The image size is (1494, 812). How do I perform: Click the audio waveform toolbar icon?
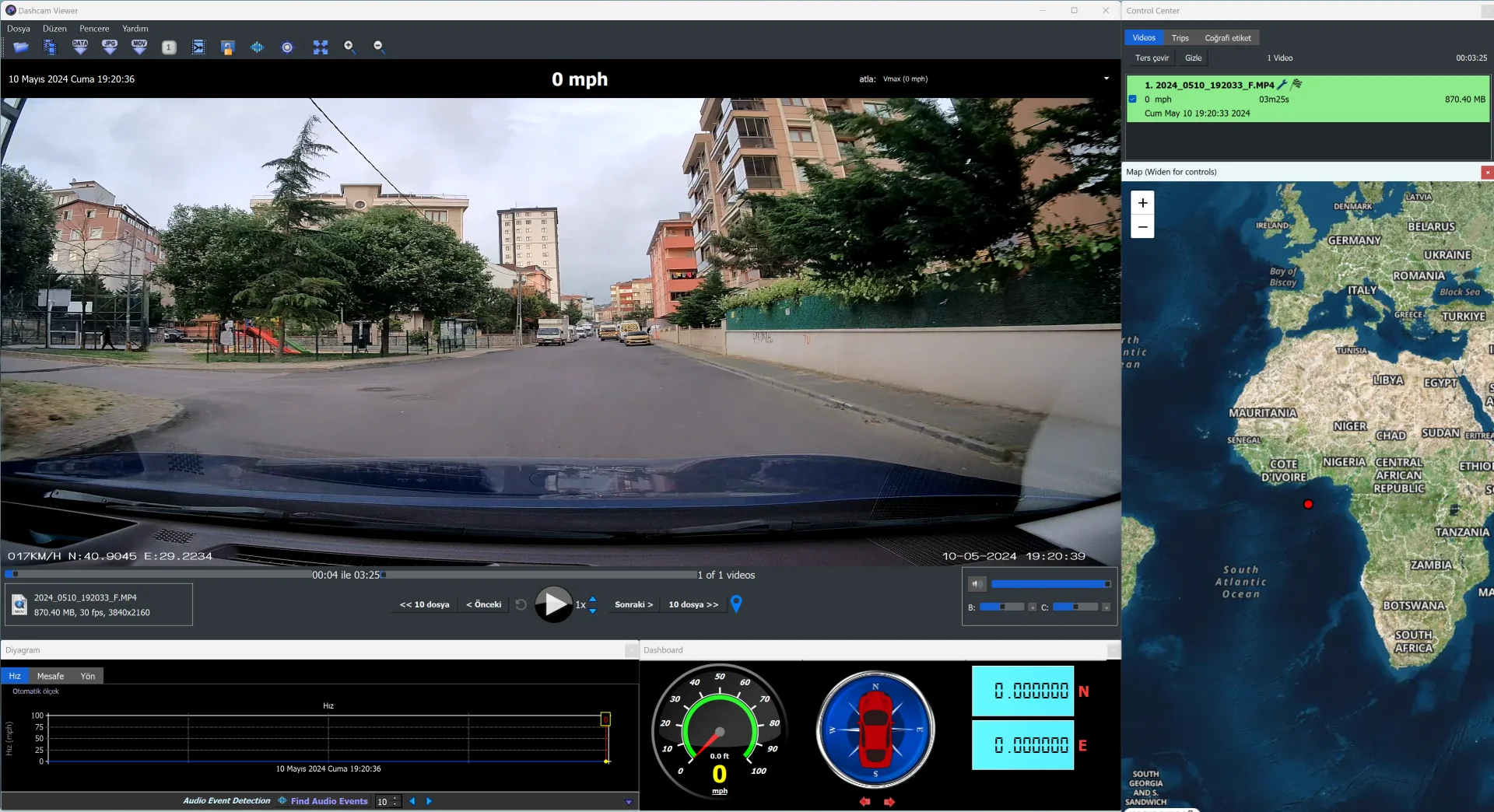click(258, 47)
